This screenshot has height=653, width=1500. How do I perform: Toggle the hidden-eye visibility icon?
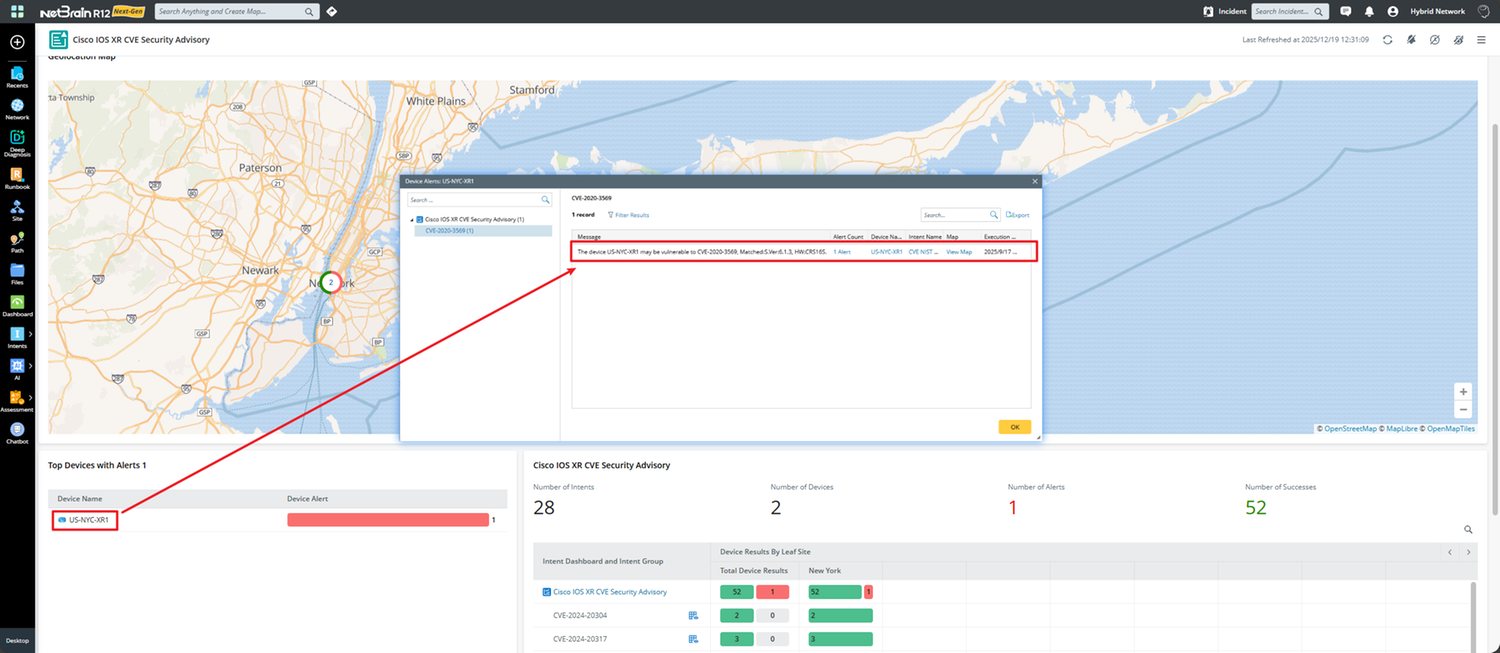click(x=1458, y=40)
